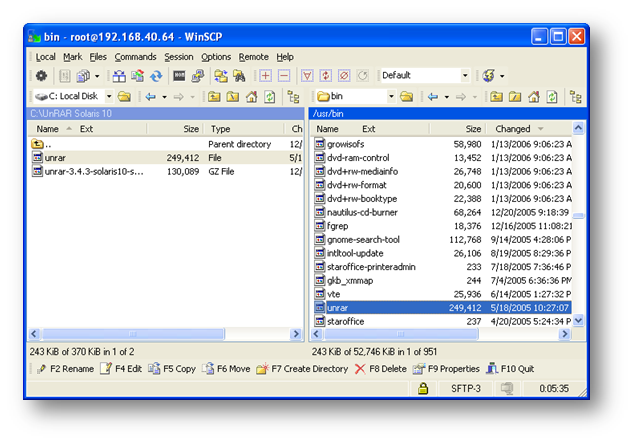Click the Compare directories icon
The width and height of the screenshot is (633, 443).
(119, 76)
